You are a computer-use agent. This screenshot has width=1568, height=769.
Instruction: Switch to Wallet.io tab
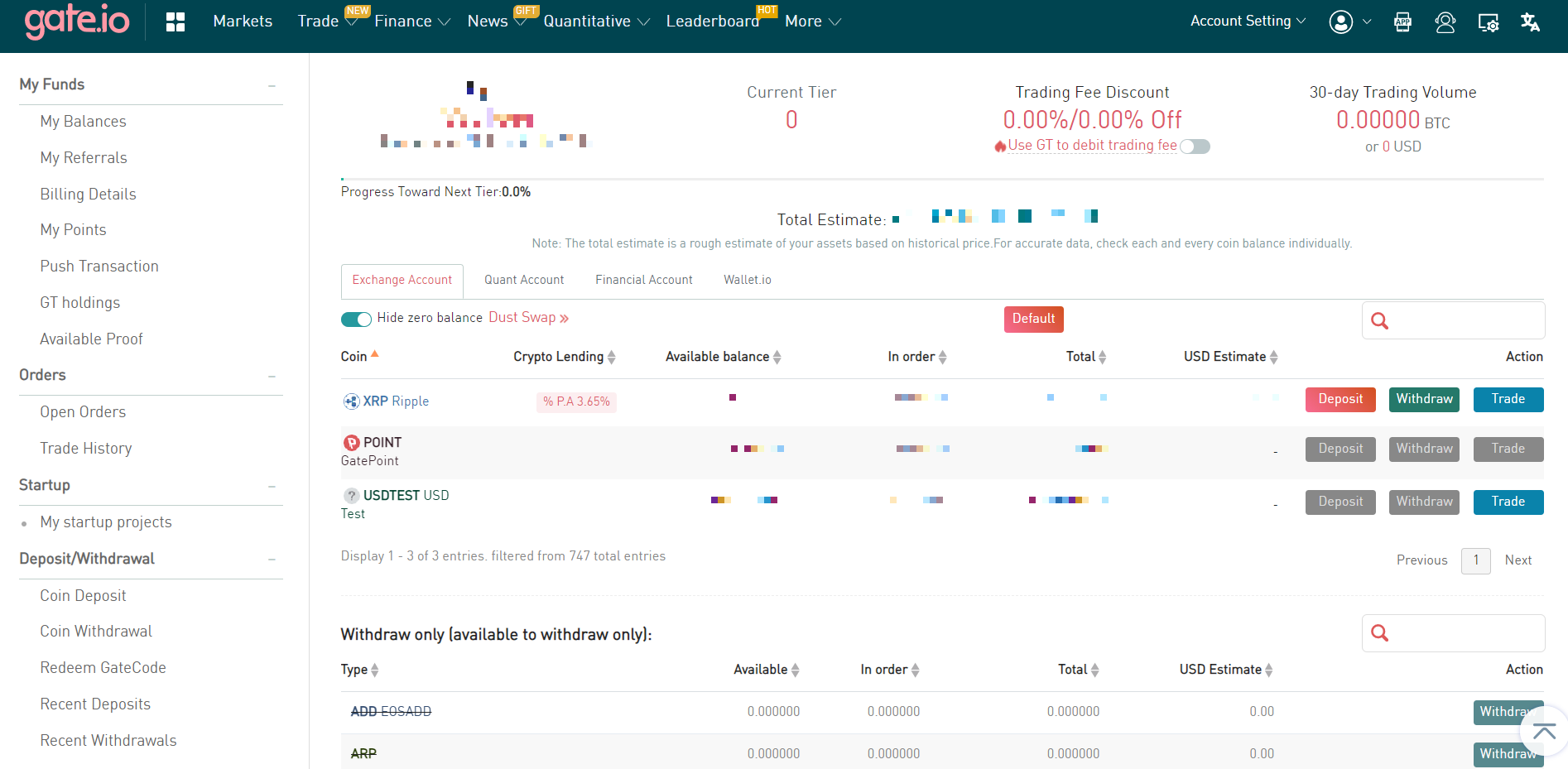[x=748, y=281]
